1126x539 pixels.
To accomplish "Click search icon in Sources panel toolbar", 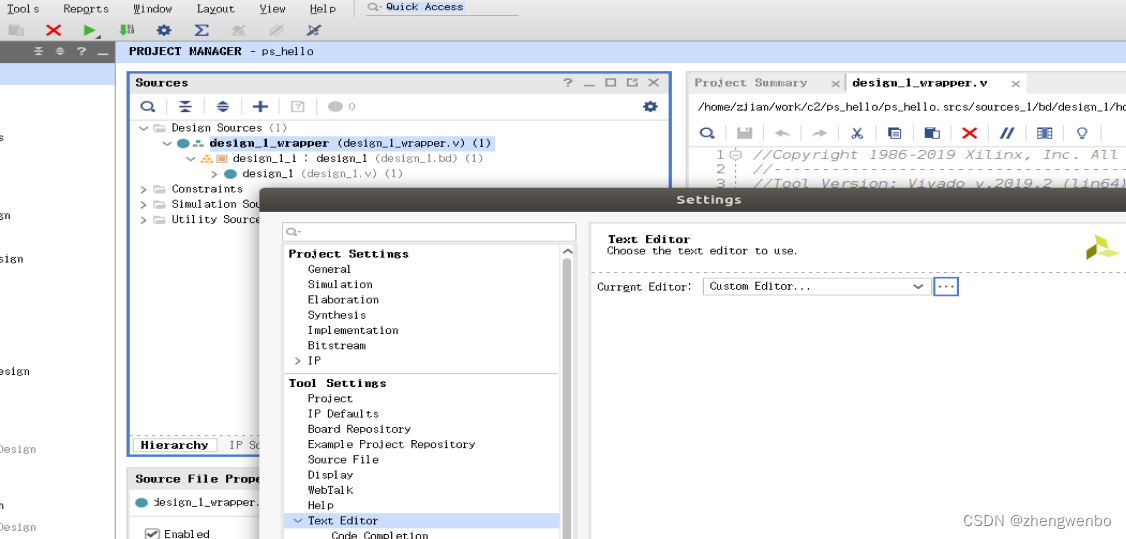I will coord(147,107).
